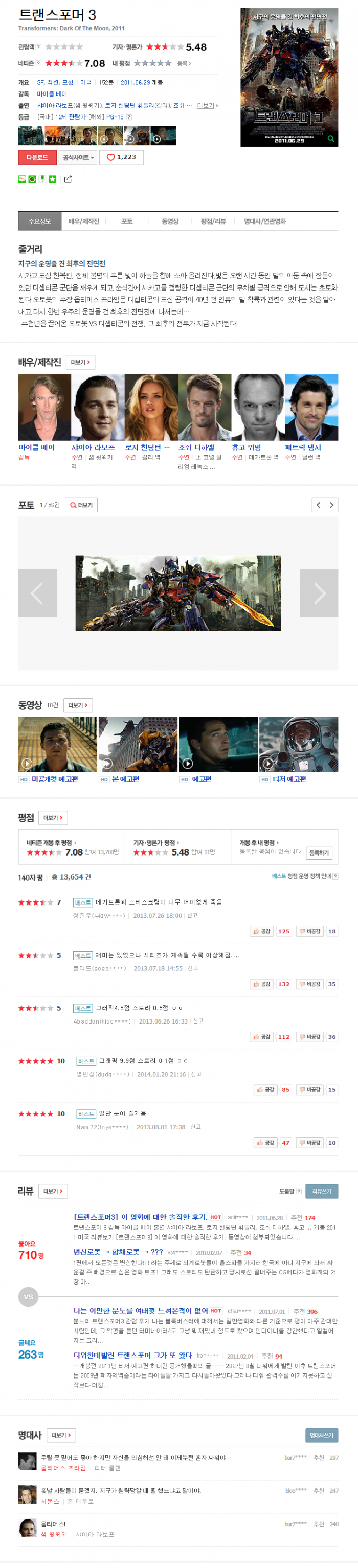Click the 리뷰쓰기 button
The image size is (358, 1568).
pos(321,1191)
